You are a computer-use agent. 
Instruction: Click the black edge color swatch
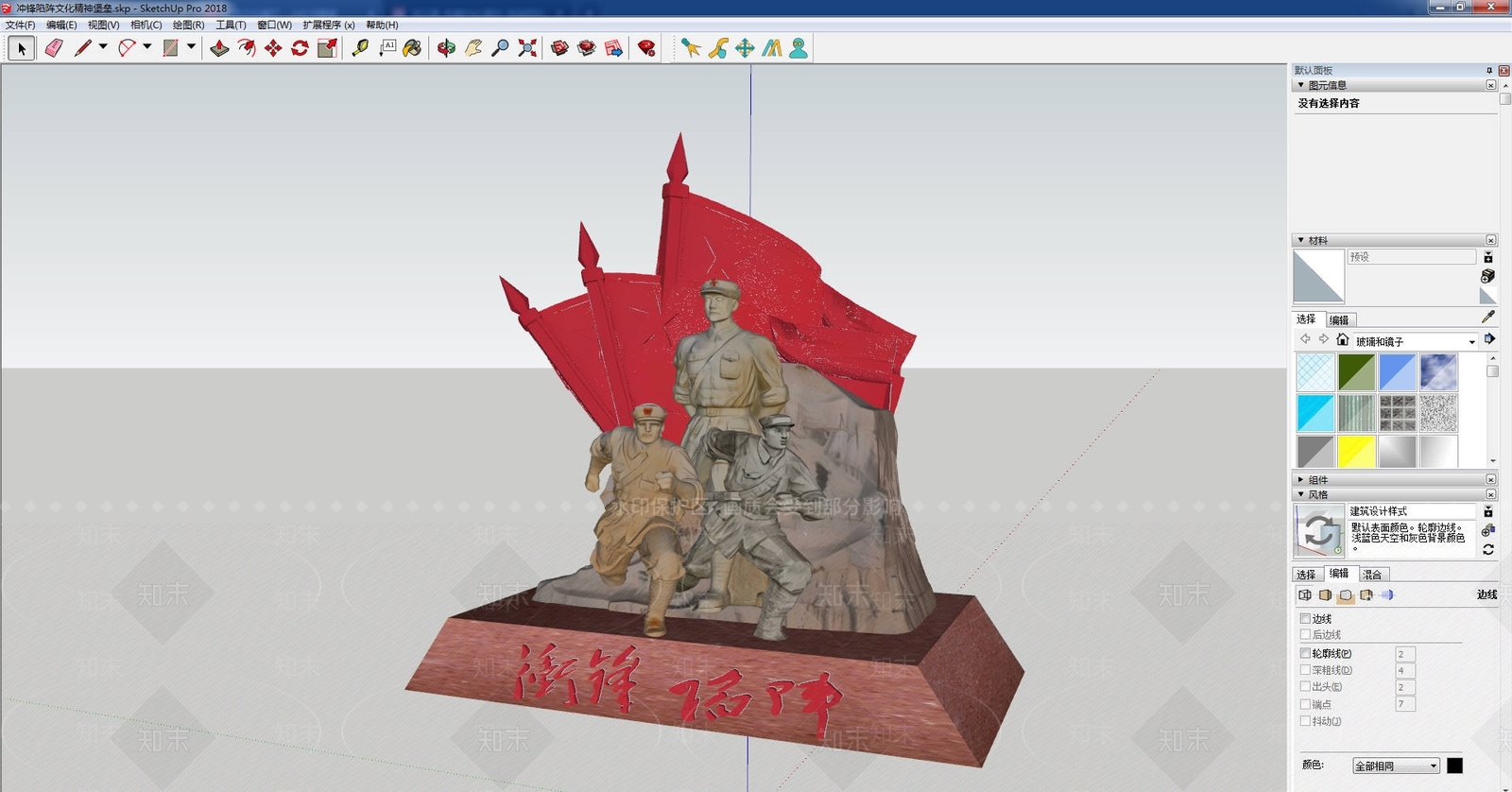1454,766
